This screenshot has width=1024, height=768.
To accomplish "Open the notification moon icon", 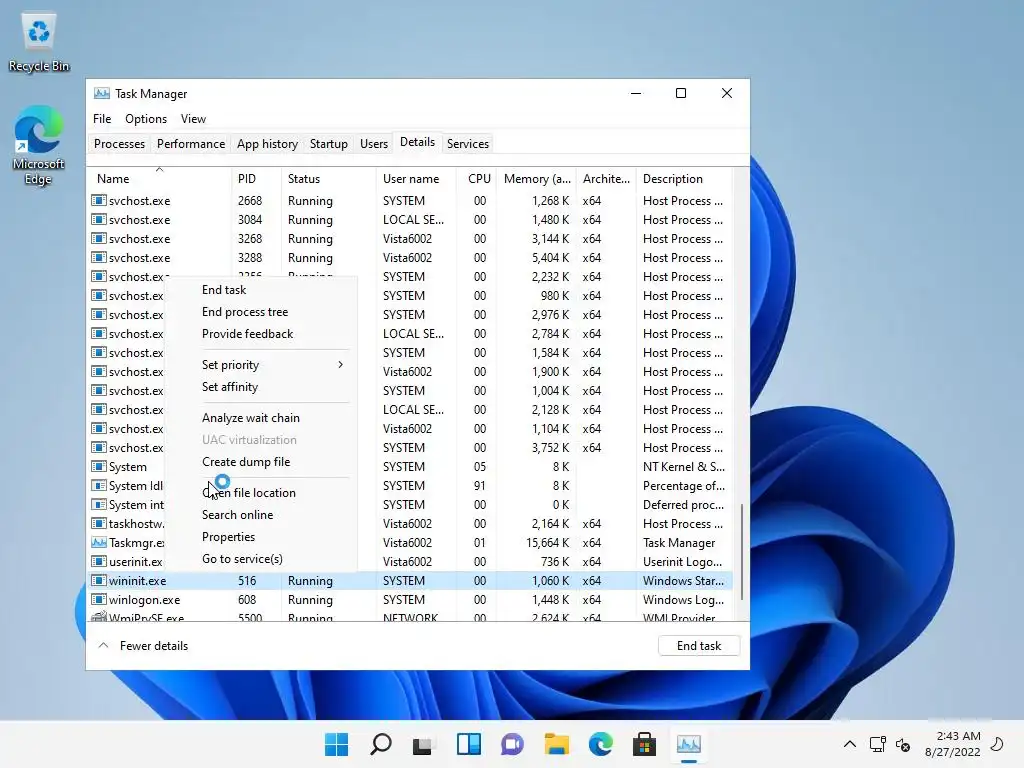I will click(997, 744).
